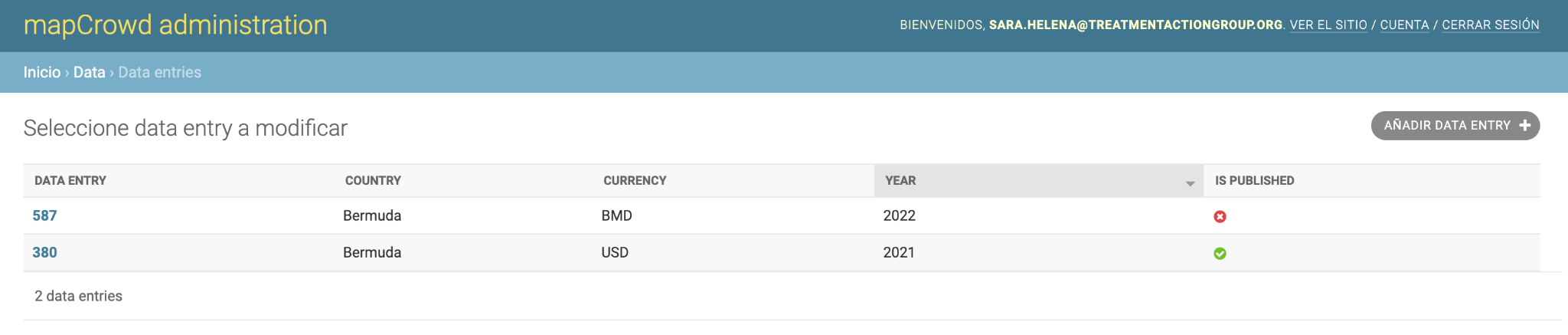Screen dimensions: 1568x335
Task: Toggle the Year column sort arrow
Action: point(1190,183)
